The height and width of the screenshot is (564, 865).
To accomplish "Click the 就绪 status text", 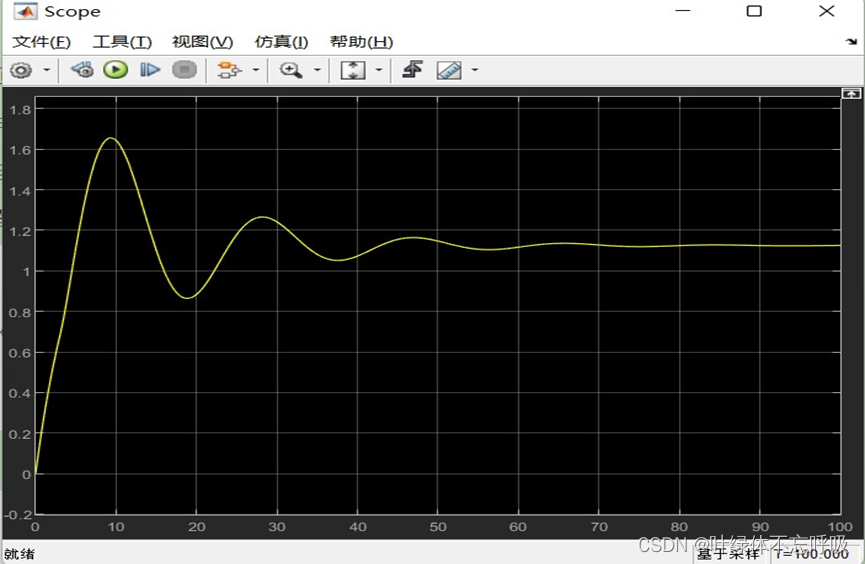I will click(x=19, y=554).
